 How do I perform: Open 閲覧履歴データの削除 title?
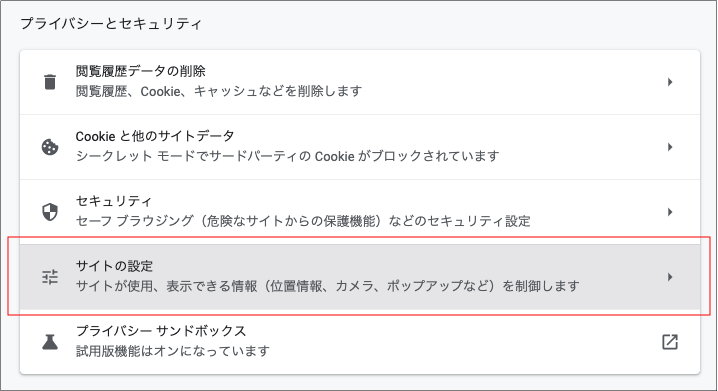pyautogui.click(x=141, y=71)
